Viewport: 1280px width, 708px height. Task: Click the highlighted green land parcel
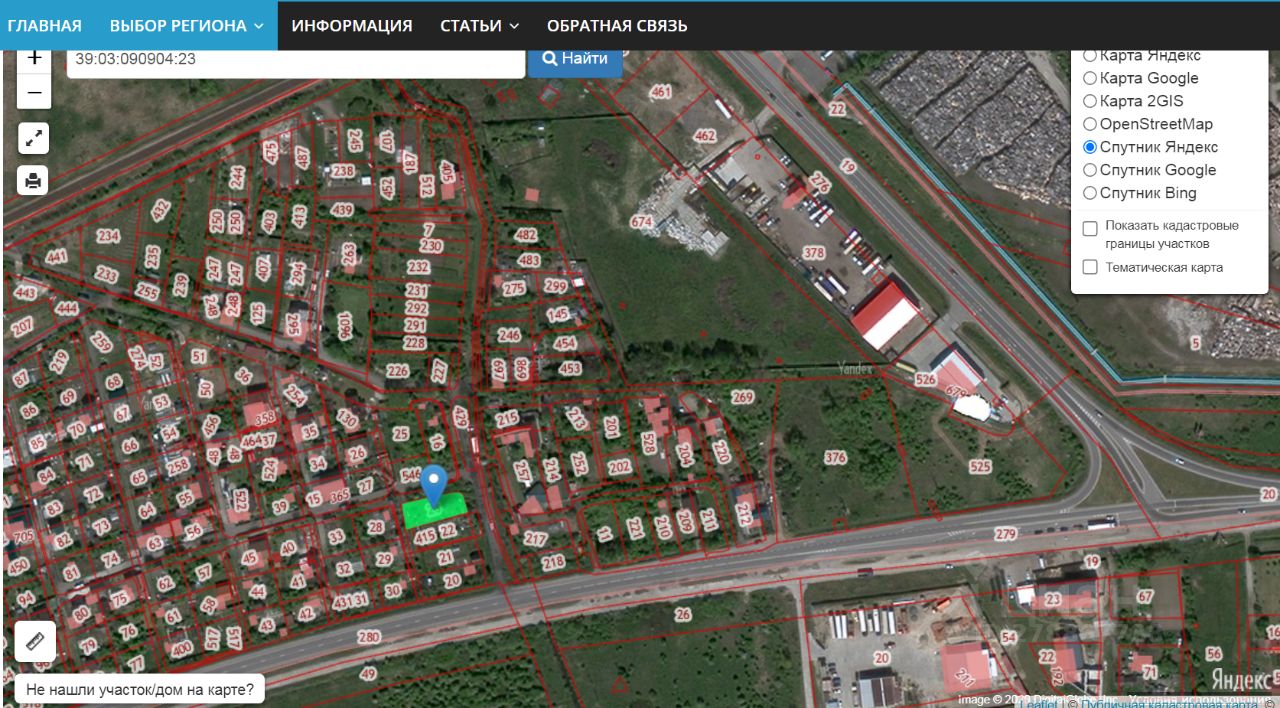pos(435,510)
